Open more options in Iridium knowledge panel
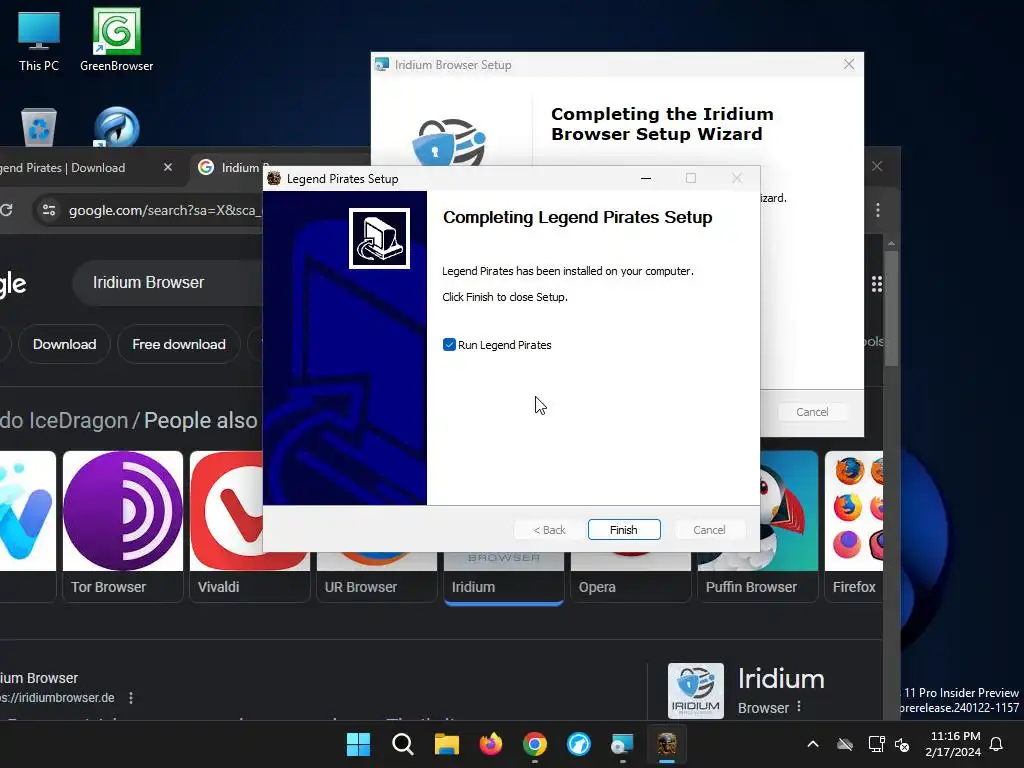 [799, 707]
